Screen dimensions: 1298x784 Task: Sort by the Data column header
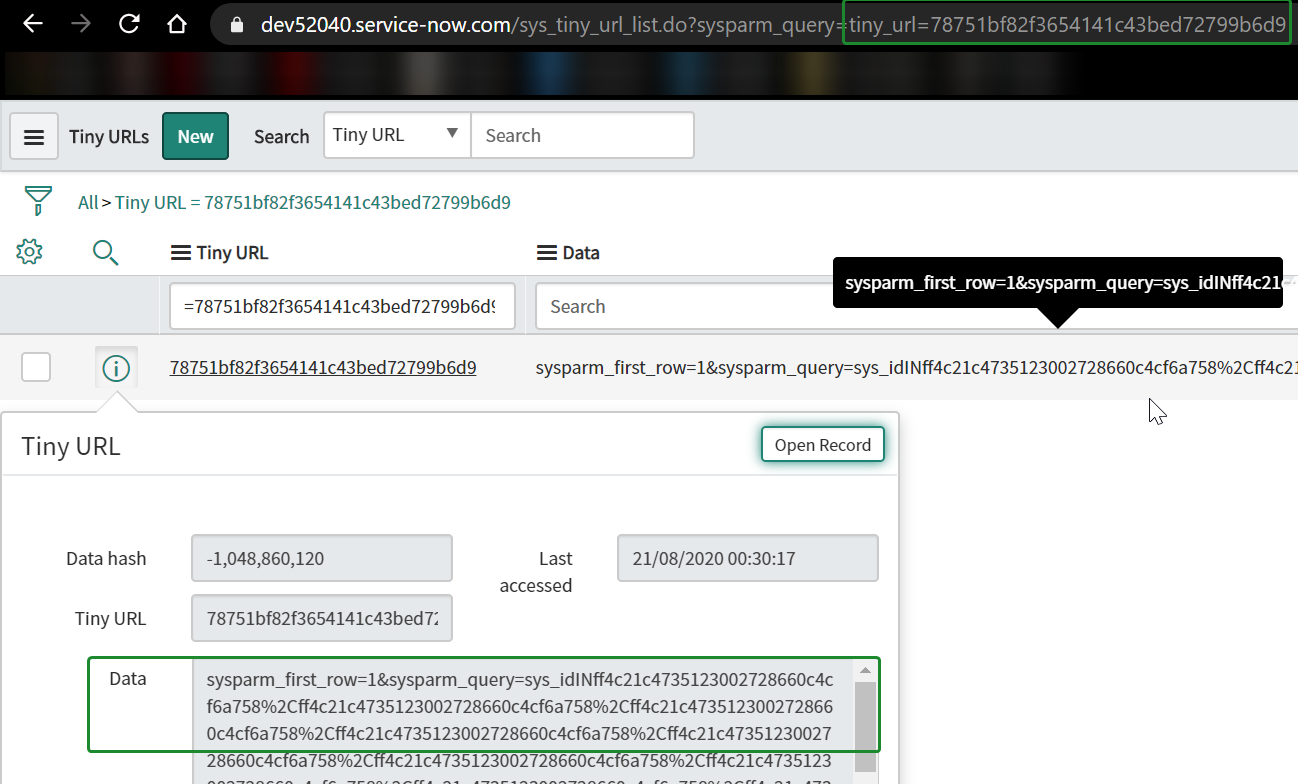pyautogui.click(x=581, y=253)
